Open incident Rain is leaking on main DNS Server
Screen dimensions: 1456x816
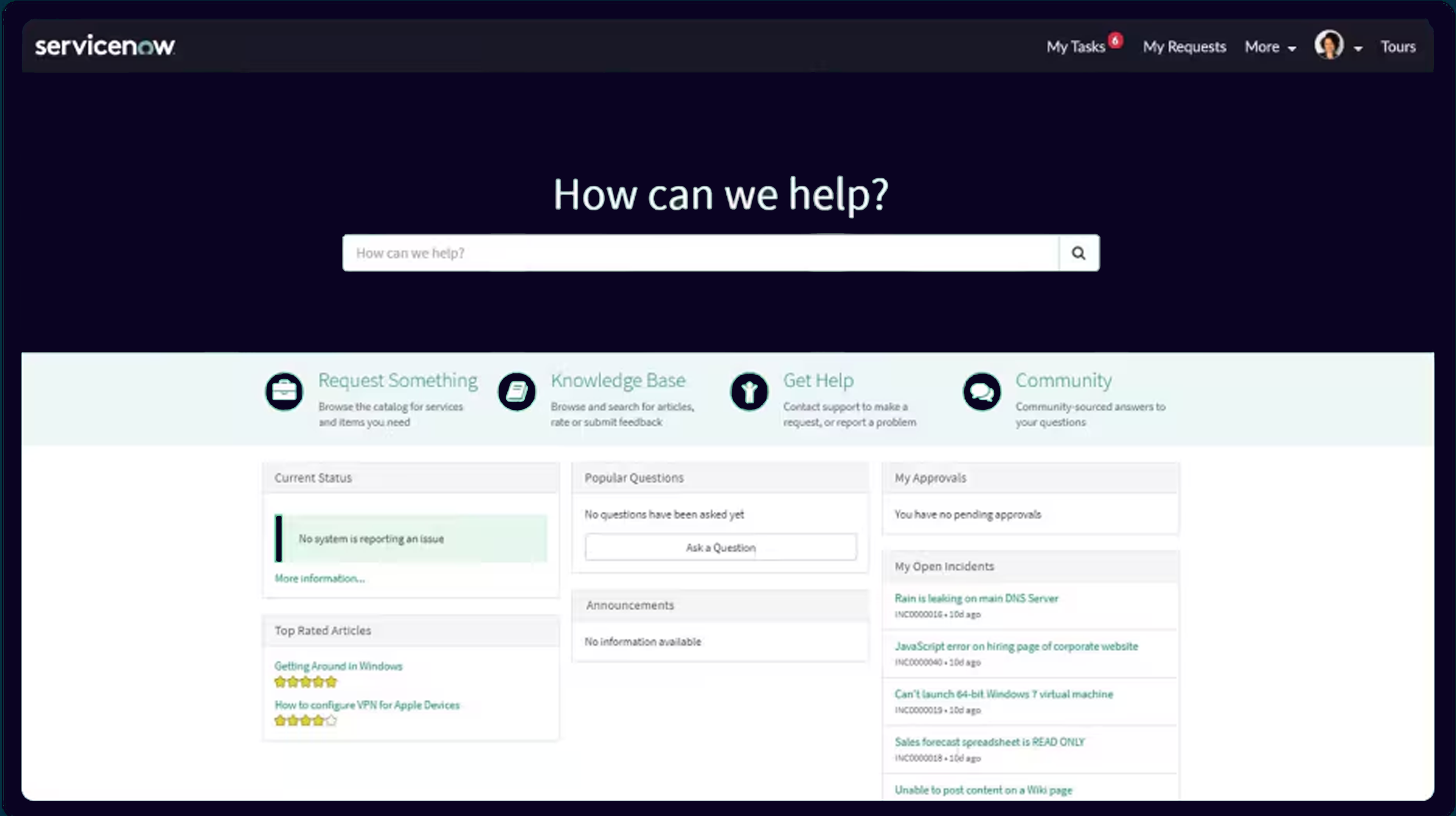click(976, 598)
